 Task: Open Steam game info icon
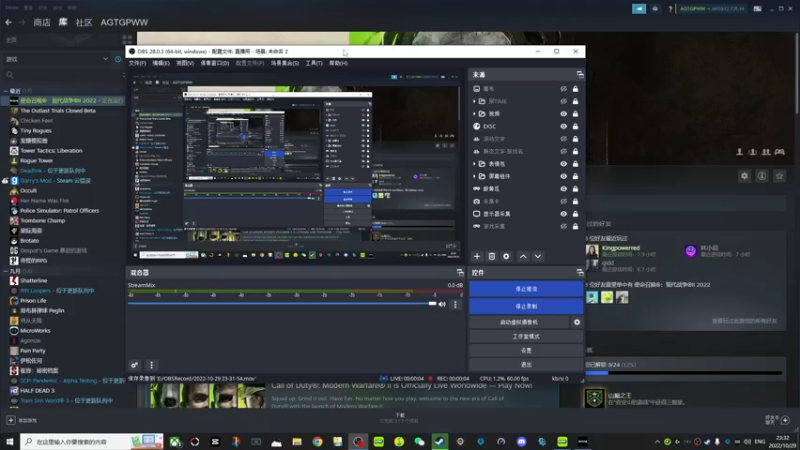(x=762, y=176)
